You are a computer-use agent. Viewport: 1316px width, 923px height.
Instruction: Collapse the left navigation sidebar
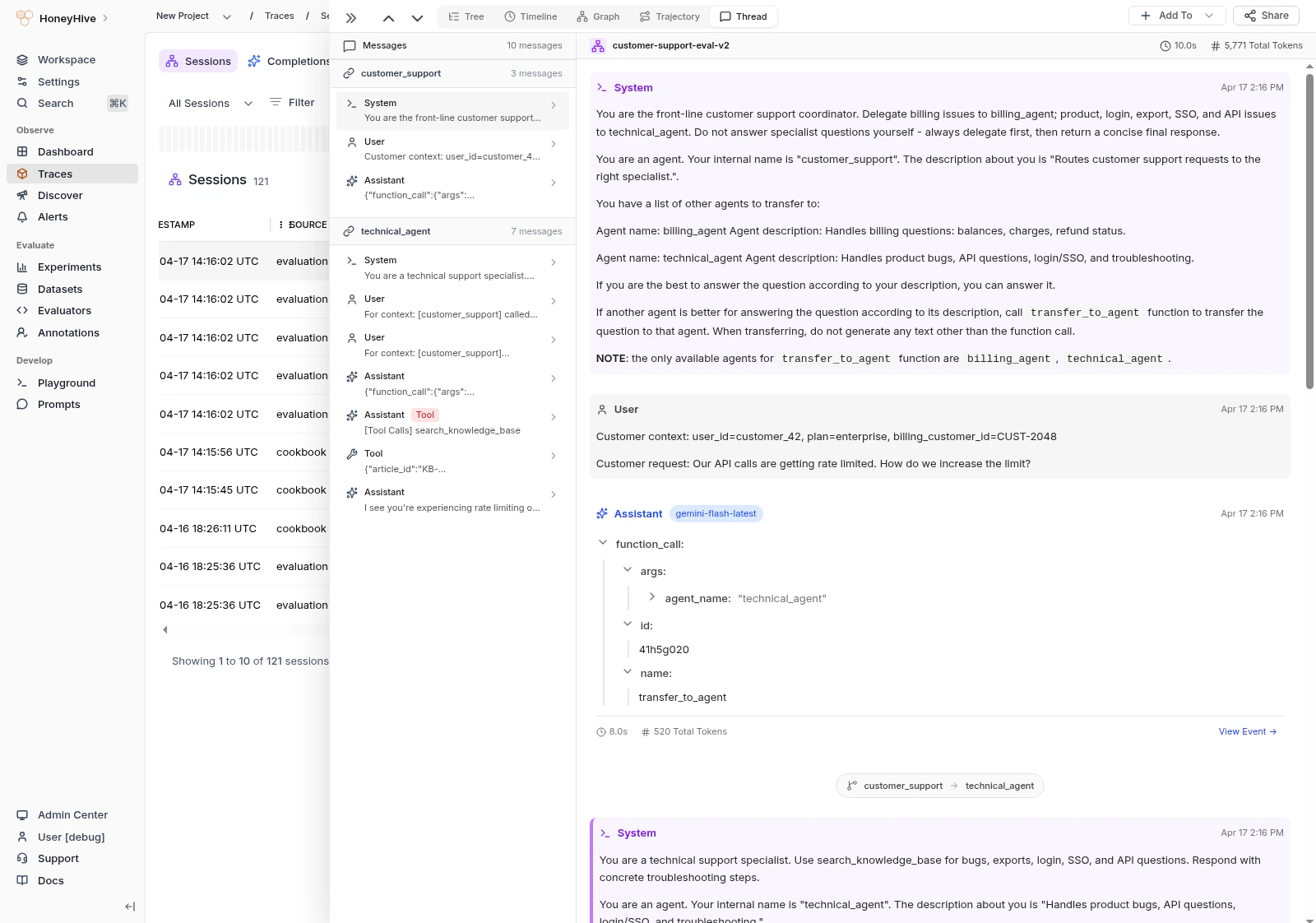pyautogui.click(x=129, y=907)
